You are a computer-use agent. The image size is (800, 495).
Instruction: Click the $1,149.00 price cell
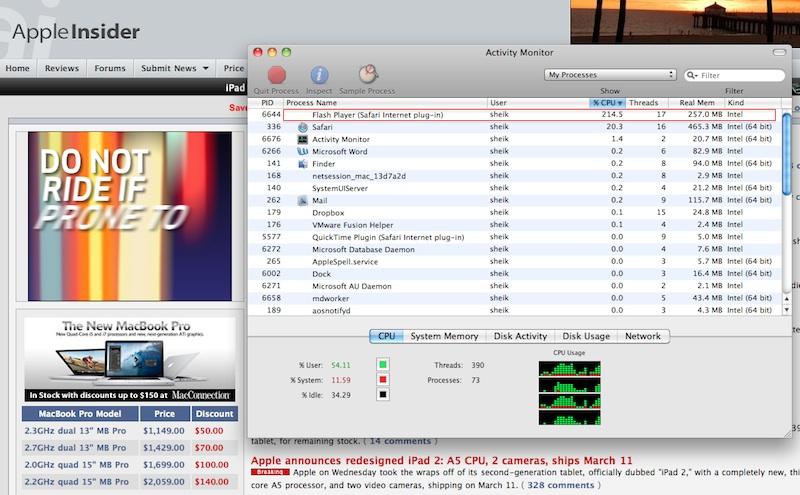click(164, 431)
